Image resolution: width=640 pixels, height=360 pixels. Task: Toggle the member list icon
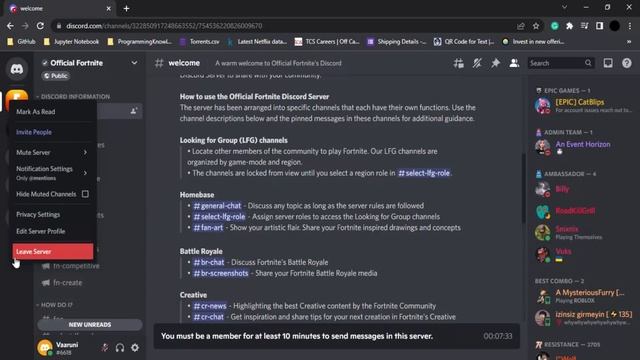point(514,63)
